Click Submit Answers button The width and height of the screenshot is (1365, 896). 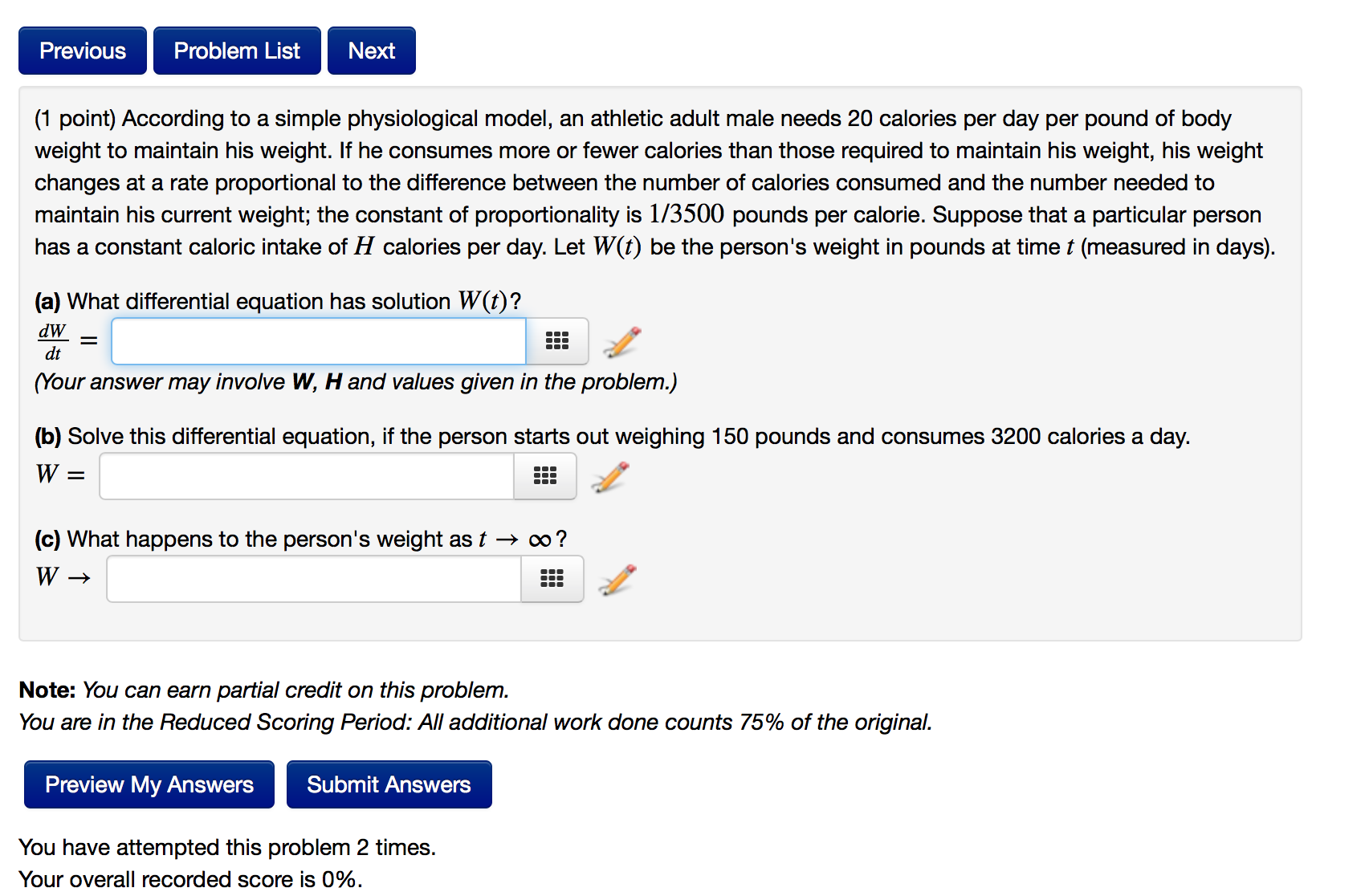[389, 784]
